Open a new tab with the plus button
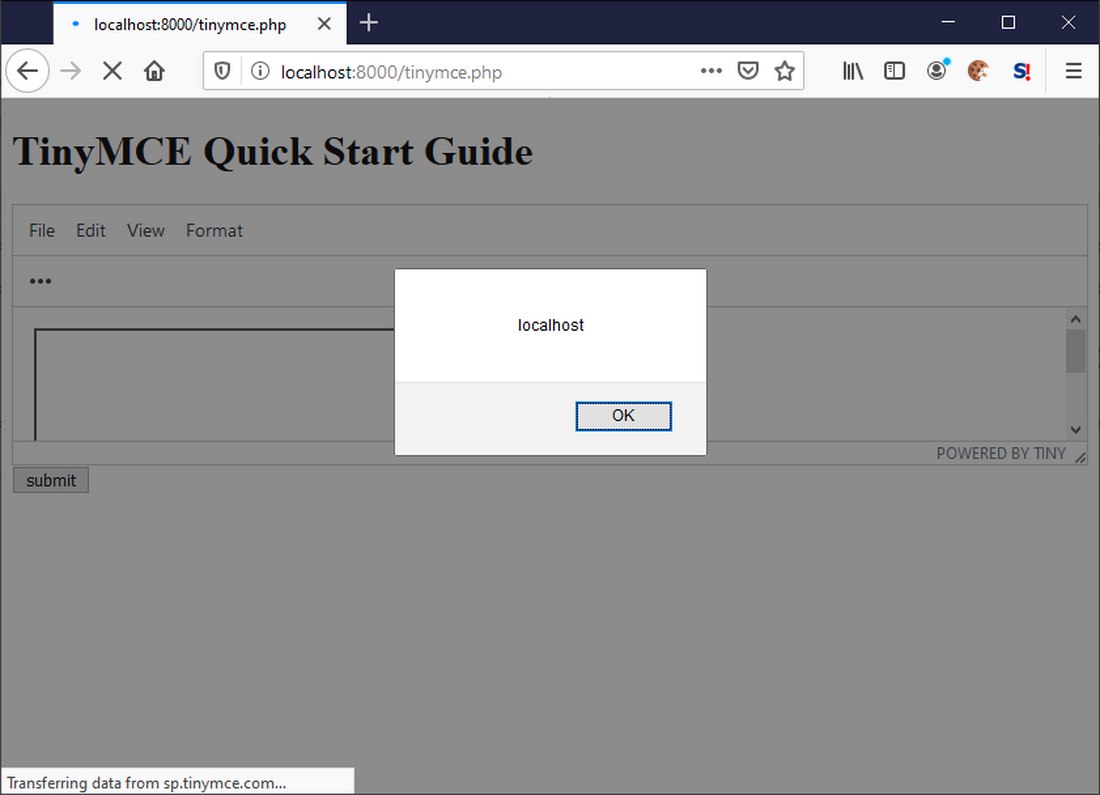The image size is (1100, 795). 369,23
